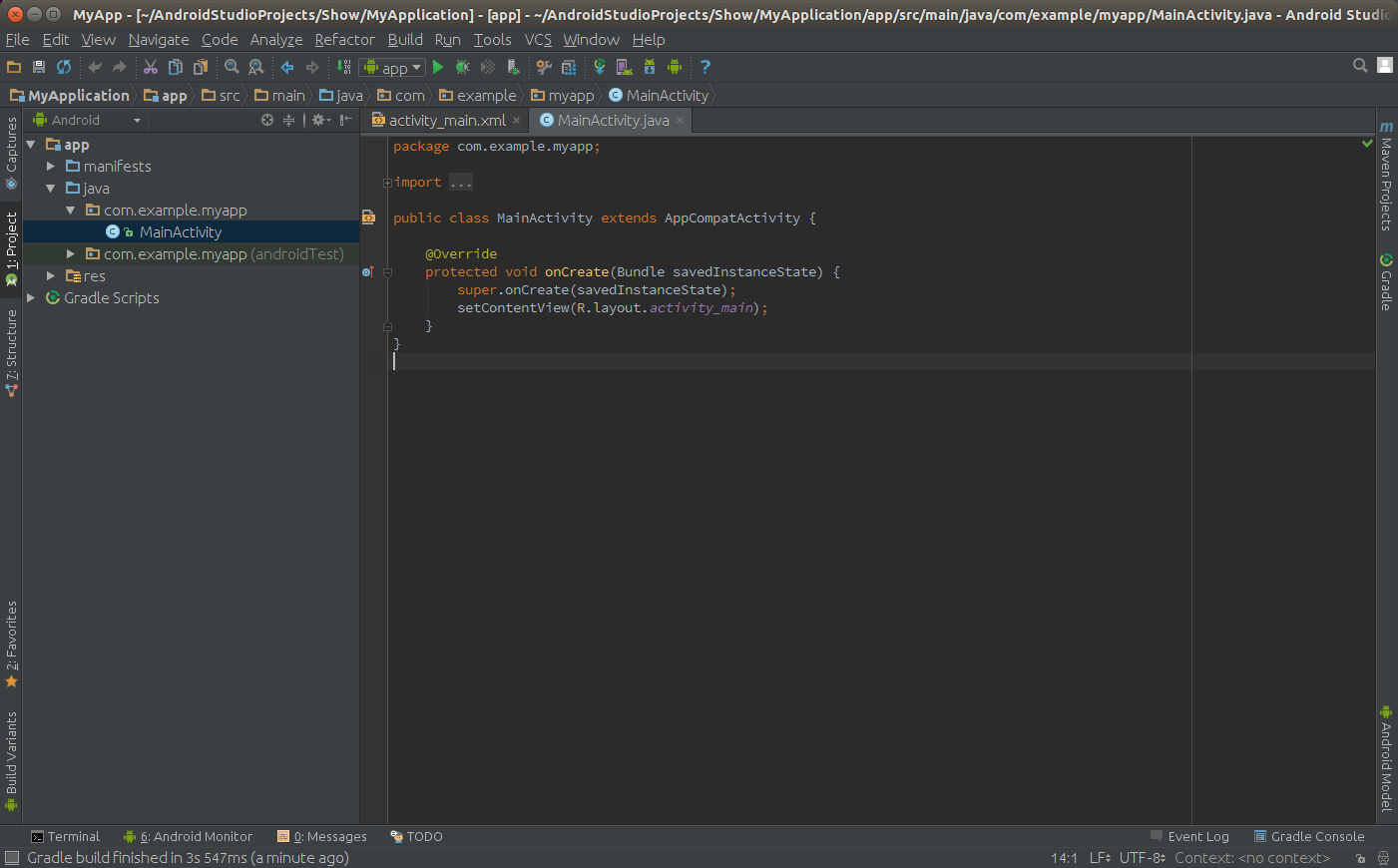The width and height of the screenshot is (1398, 868).
Task: Click the Open folder toolbar icon
Action: (14, 67)
